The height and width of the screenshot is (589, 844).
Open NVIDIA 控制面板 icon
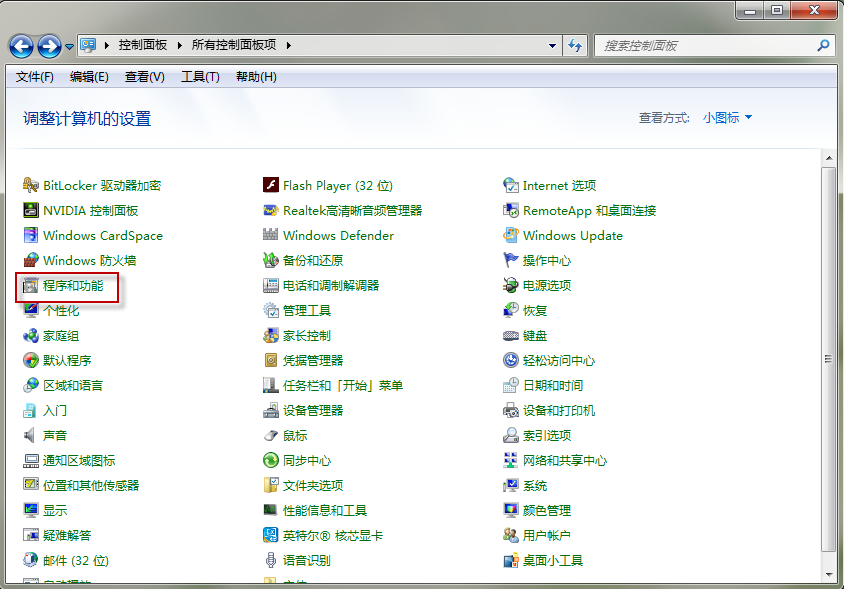tap(31, 210)
